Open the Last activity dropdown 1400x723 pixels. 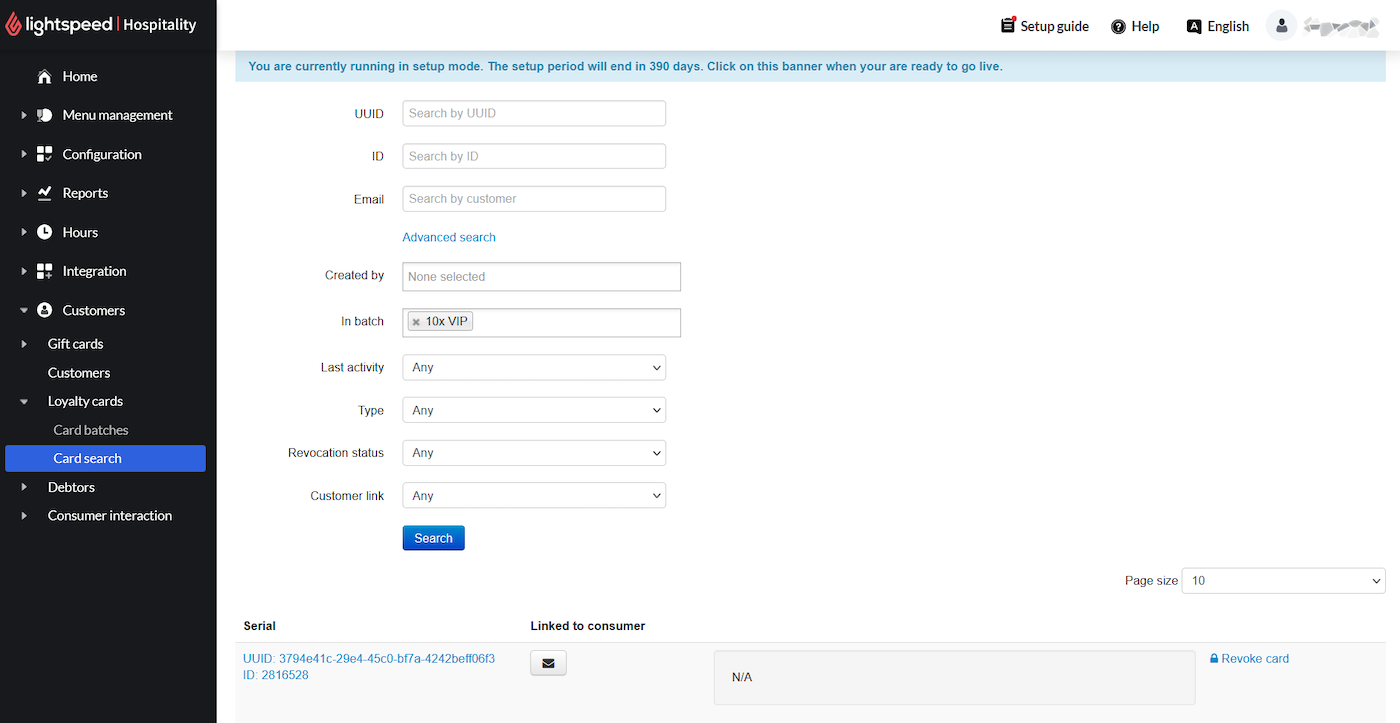[x=534, y=367]
